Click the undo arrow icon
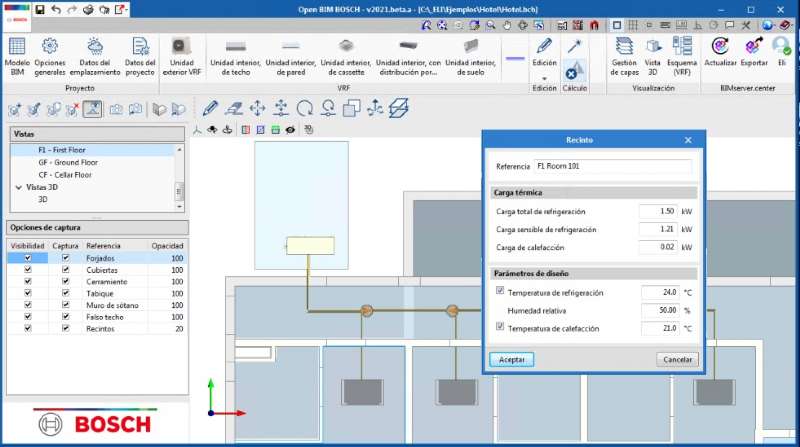Screen dimensions: 800x447 (56, 10)
